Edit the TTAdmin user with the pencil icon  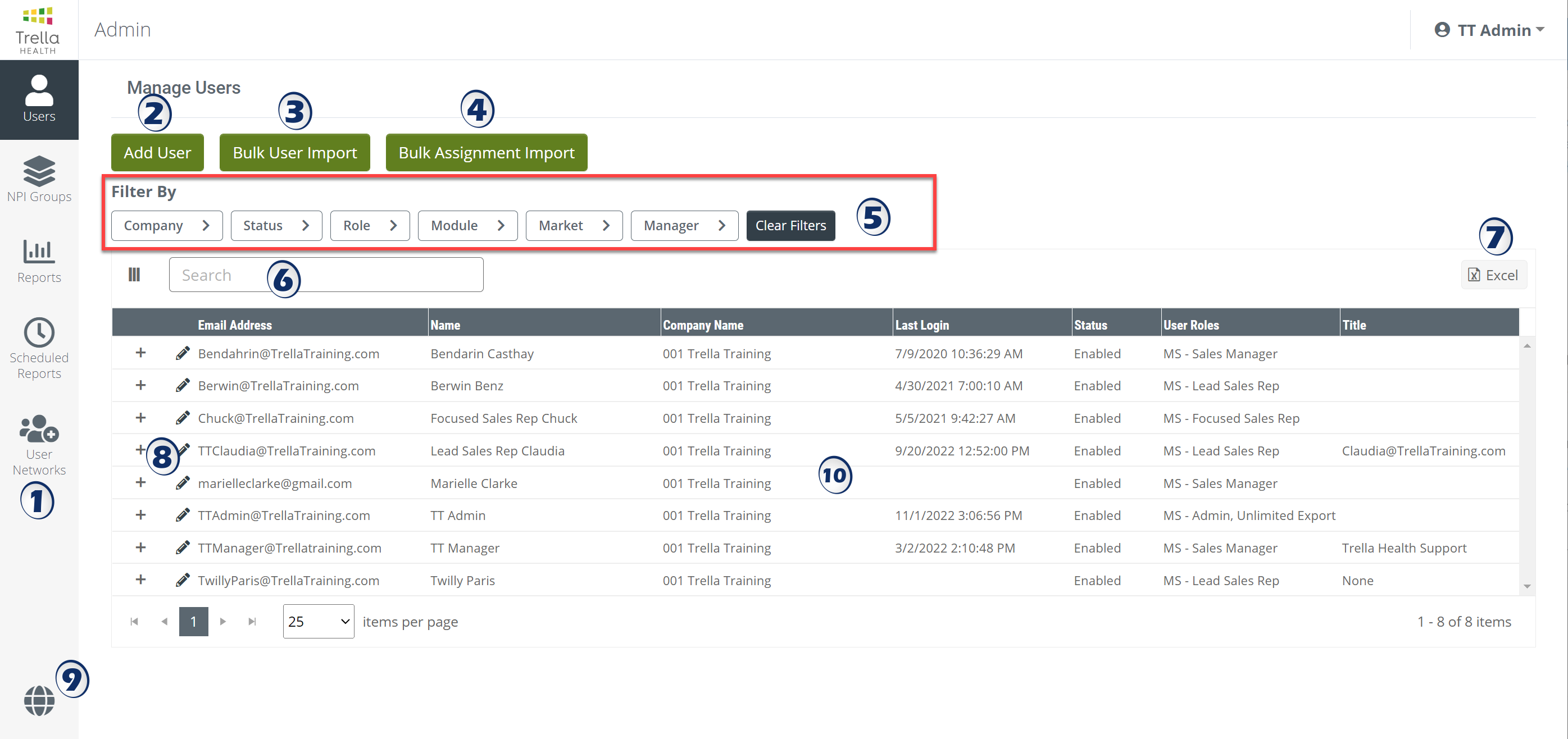point(183,514)
